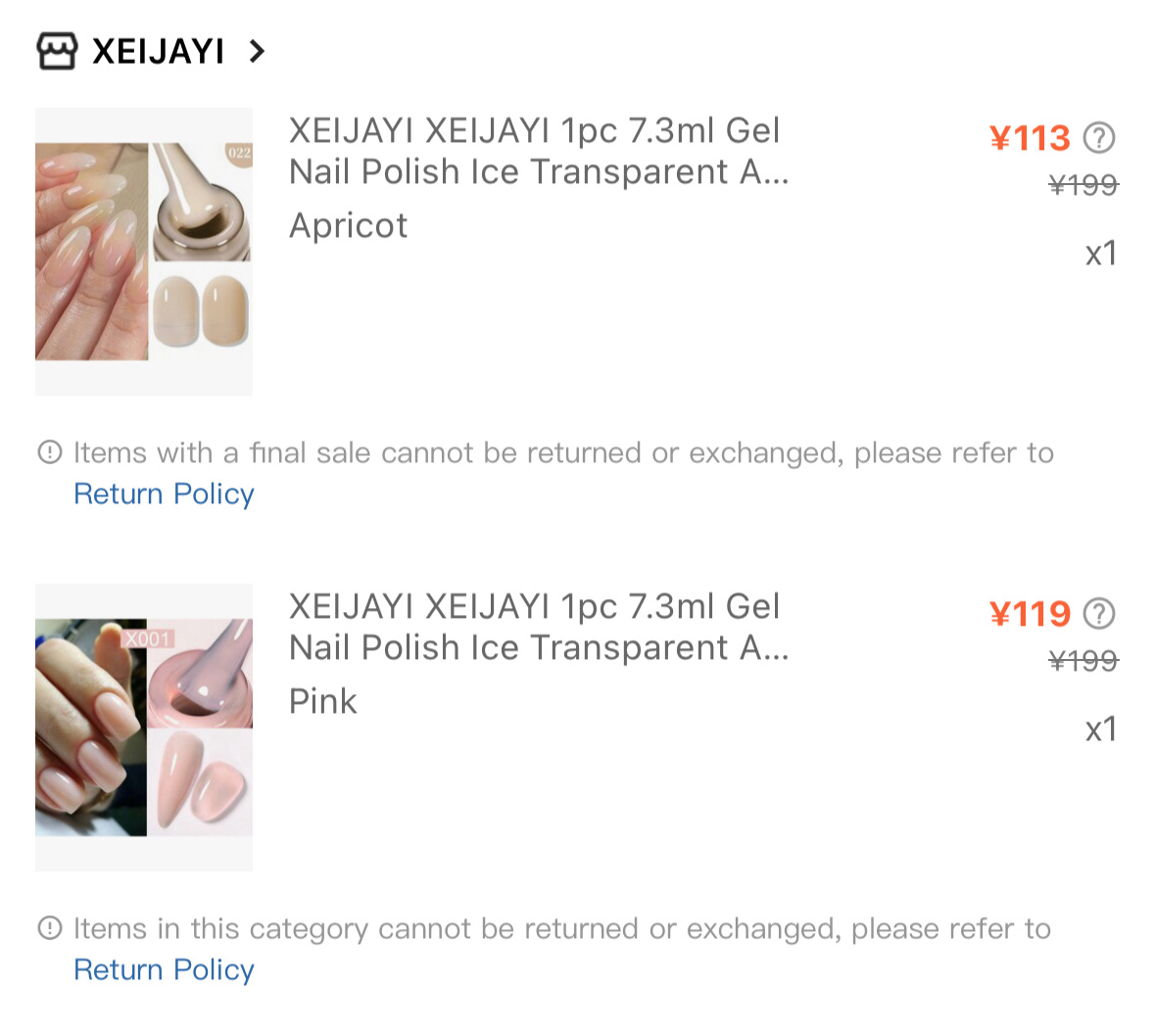This screenshot has width=1155, height=1036.
Task: Open Return Policy link under final sale notice
Action: click(x=164, y=494)
